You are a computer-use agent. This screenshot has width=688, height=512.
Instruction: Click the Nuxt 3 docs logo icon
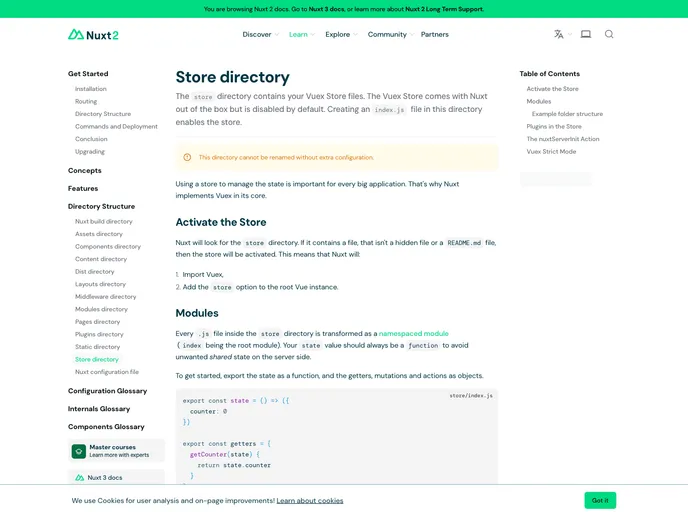[79, 477]
